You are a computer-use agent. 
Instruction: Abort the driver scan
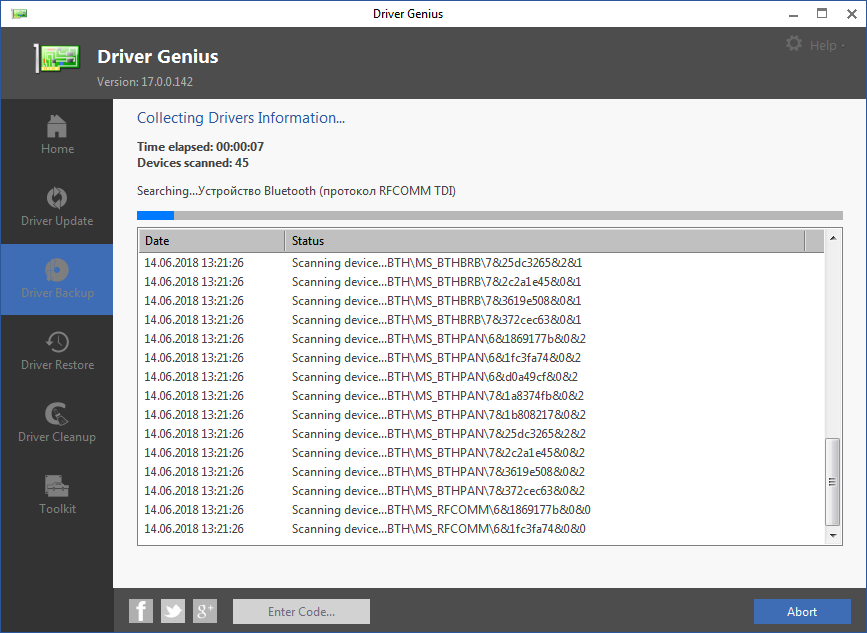click(802, 611)
